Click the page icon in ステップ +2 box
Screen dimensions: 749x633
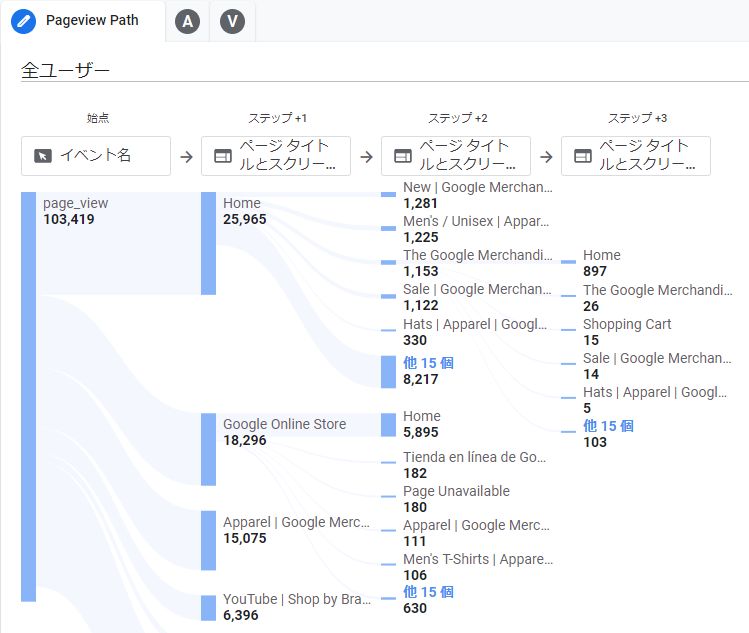coord(403,156)
